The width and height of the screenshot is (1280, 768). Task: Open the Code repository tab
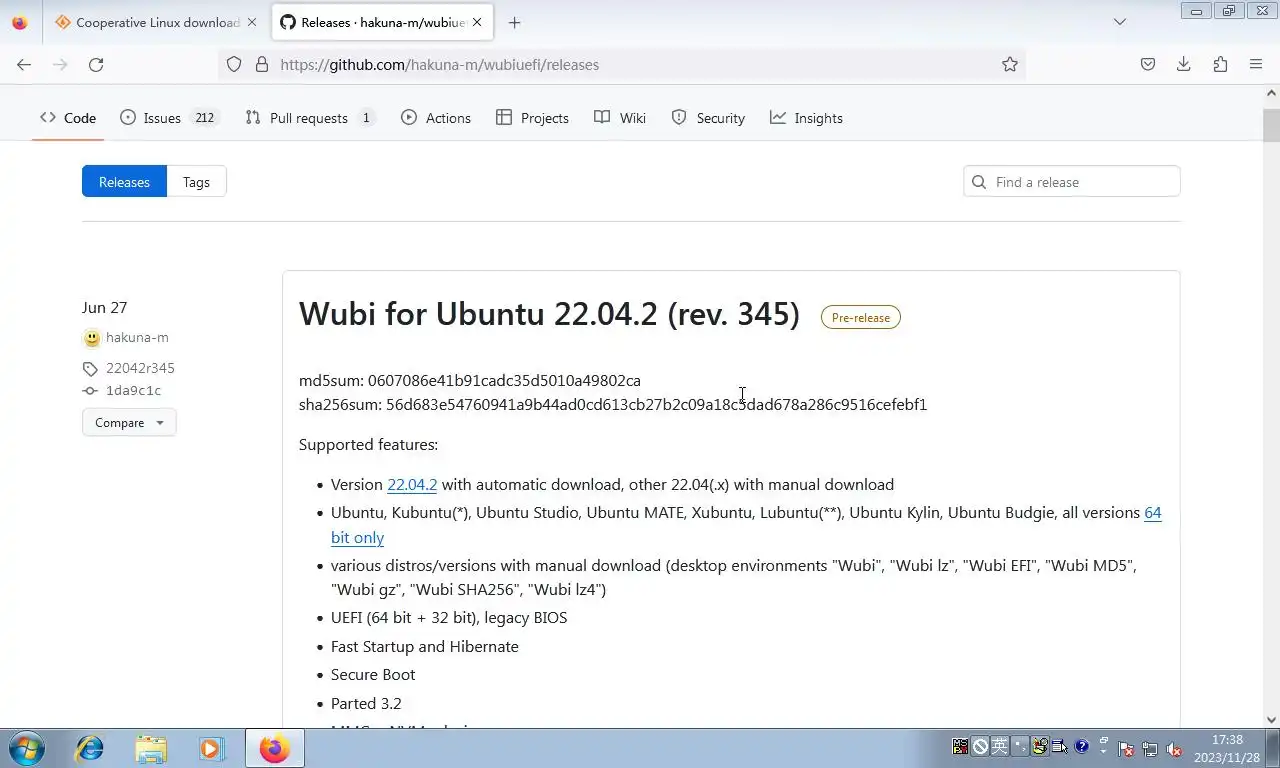pos(68,118)
